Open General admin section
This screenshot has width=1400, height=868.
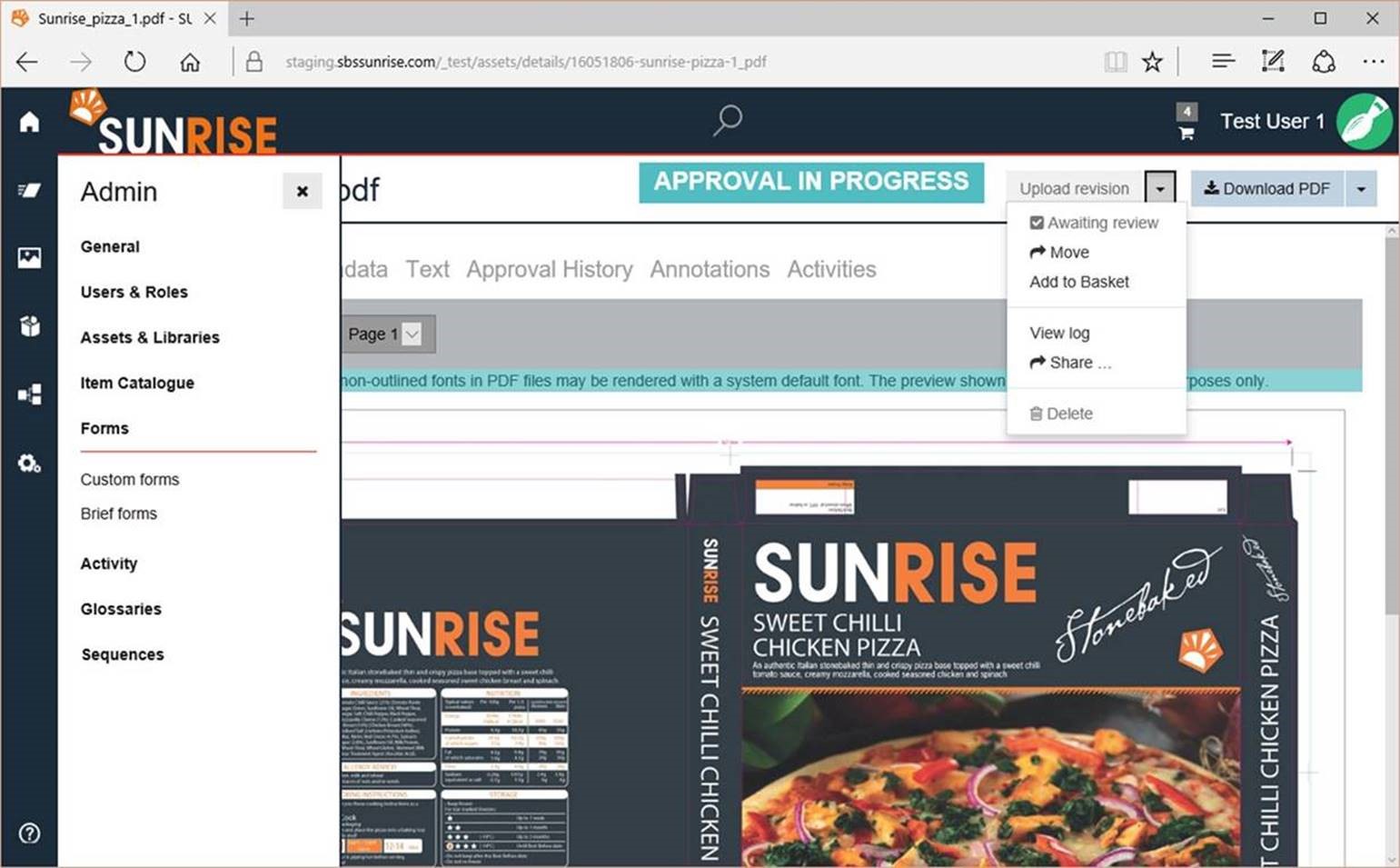click(x=110, y=246)
